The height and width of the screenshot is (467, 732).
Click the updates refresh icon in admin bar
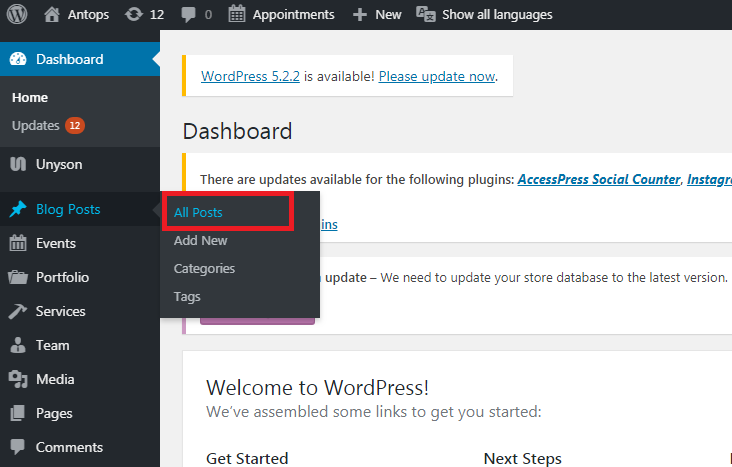[134, 14]
